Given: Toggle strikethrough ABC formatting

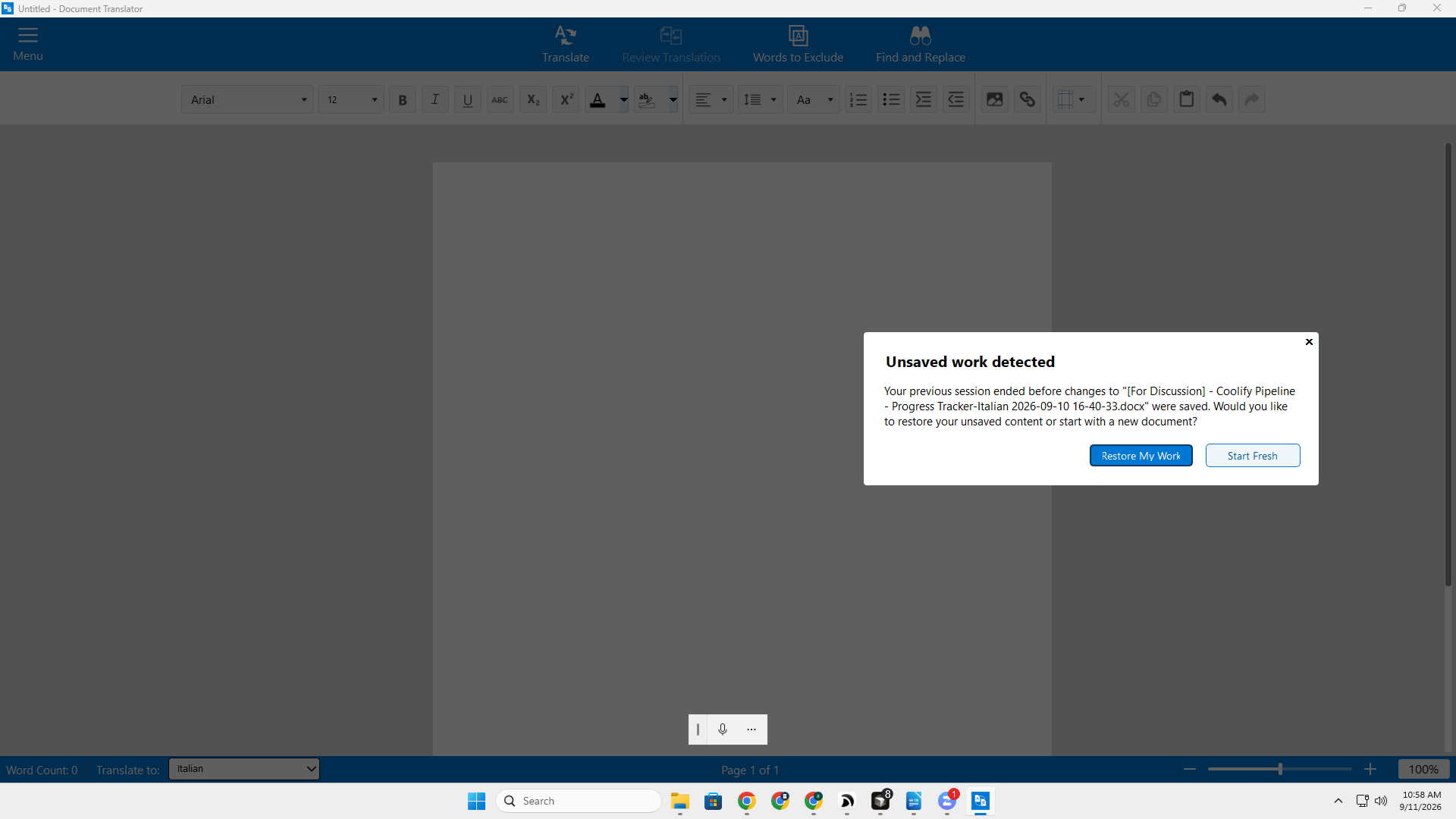Looking at the screenshot, I should click(x=500, y=99).
